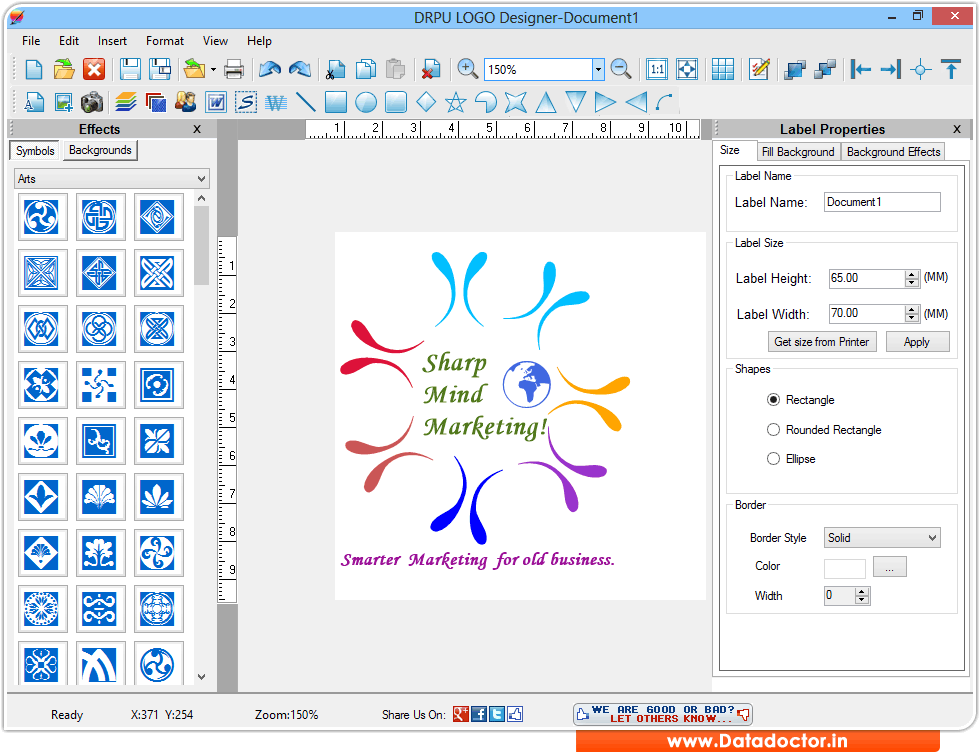Open the border color picker

click(889, 567)
